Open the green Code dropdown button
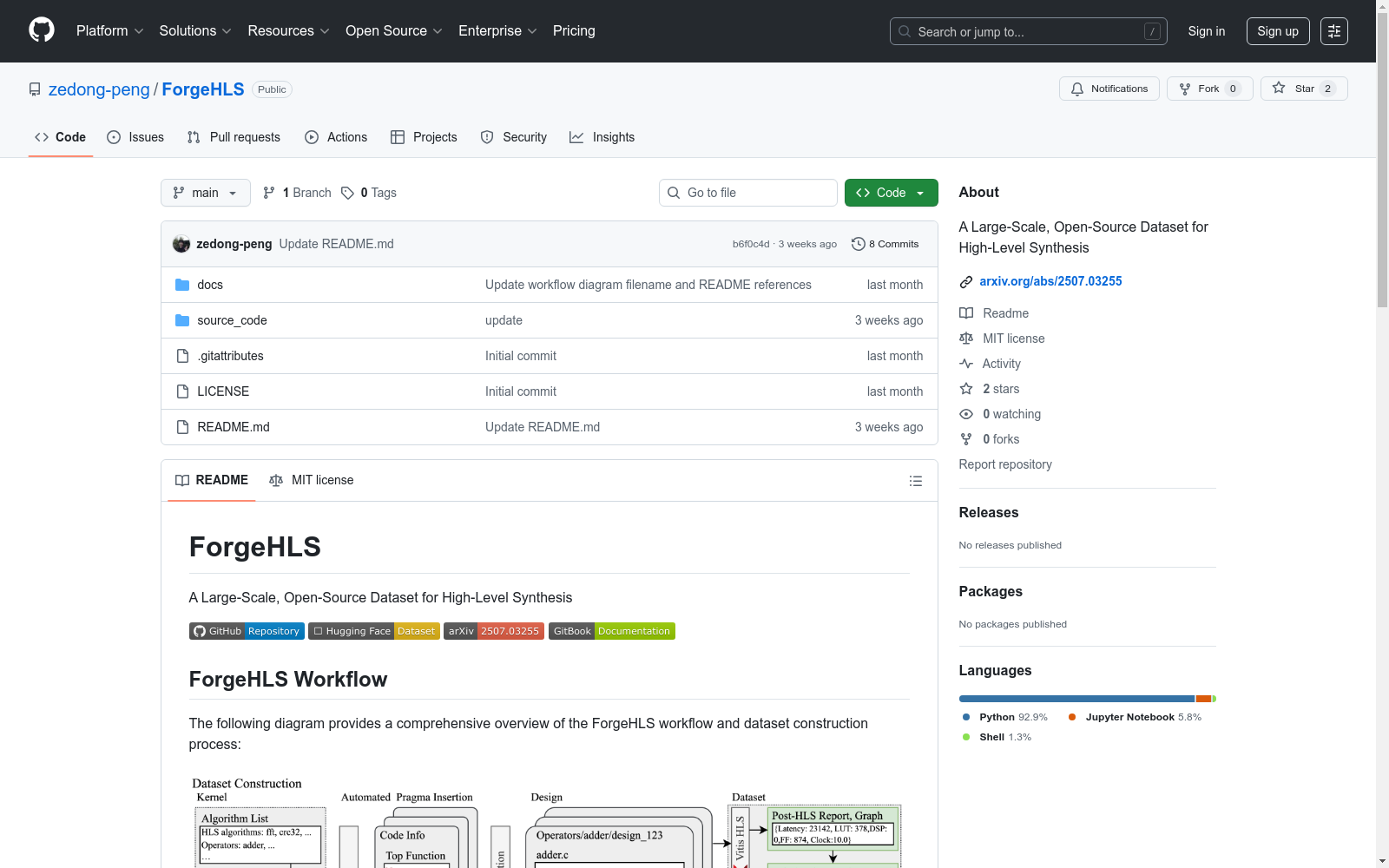This screenshot has height=868, width=1389. [x=892, y=193]
